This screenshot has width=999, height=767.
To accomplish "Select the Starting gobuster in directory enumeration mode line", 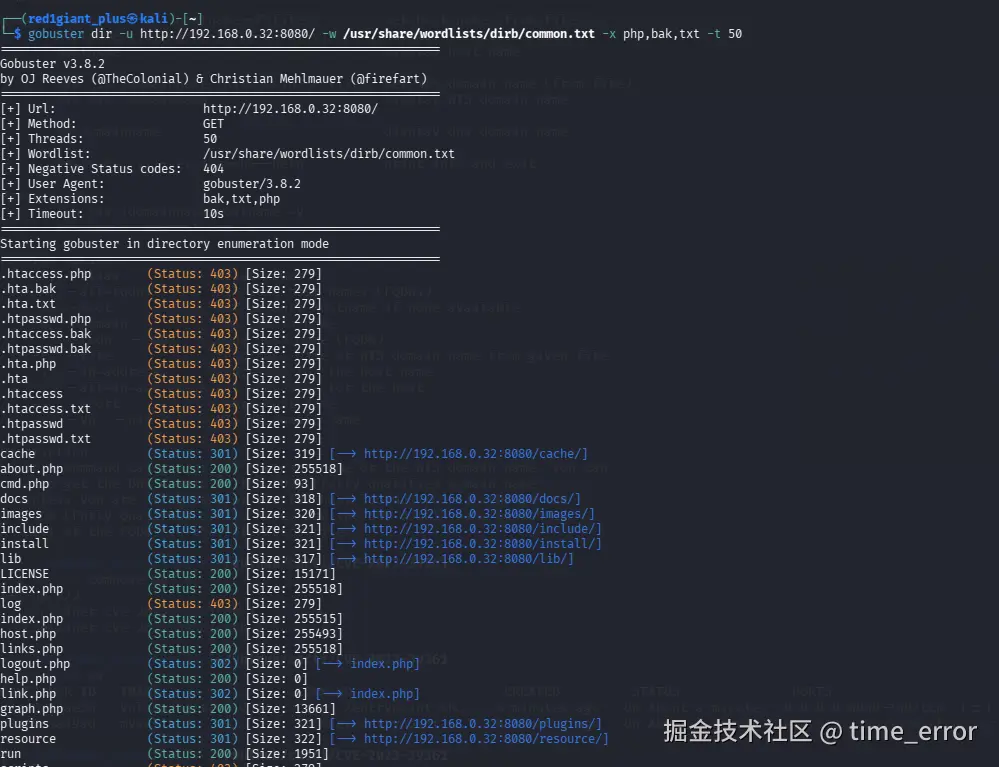I will point(164,244).
